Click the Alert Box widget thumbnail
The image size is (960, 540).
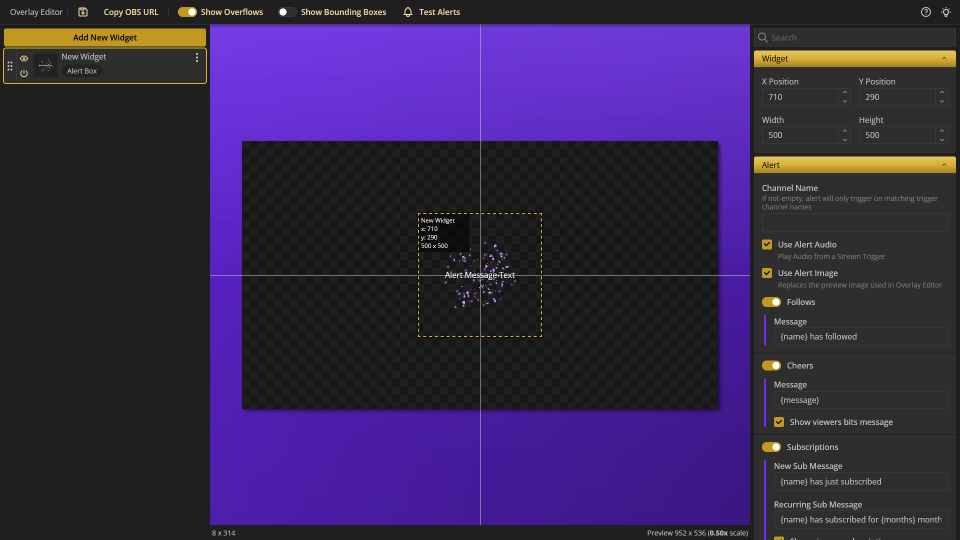[x=45, y=65]
